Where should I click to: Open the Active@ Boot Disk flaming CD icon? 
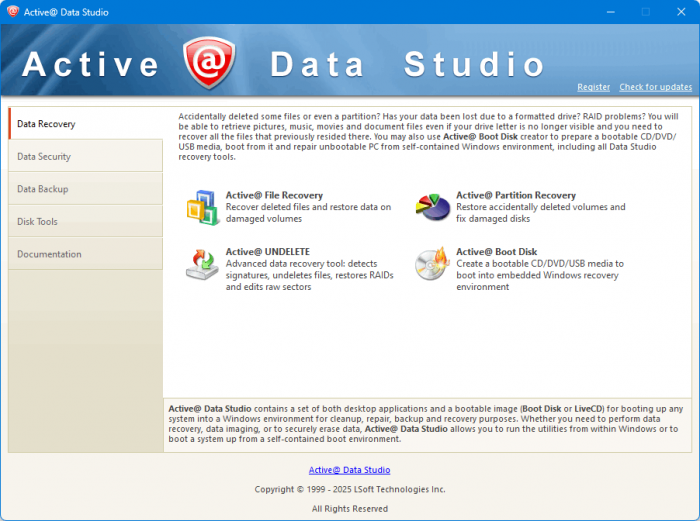(x=432, y=264)
